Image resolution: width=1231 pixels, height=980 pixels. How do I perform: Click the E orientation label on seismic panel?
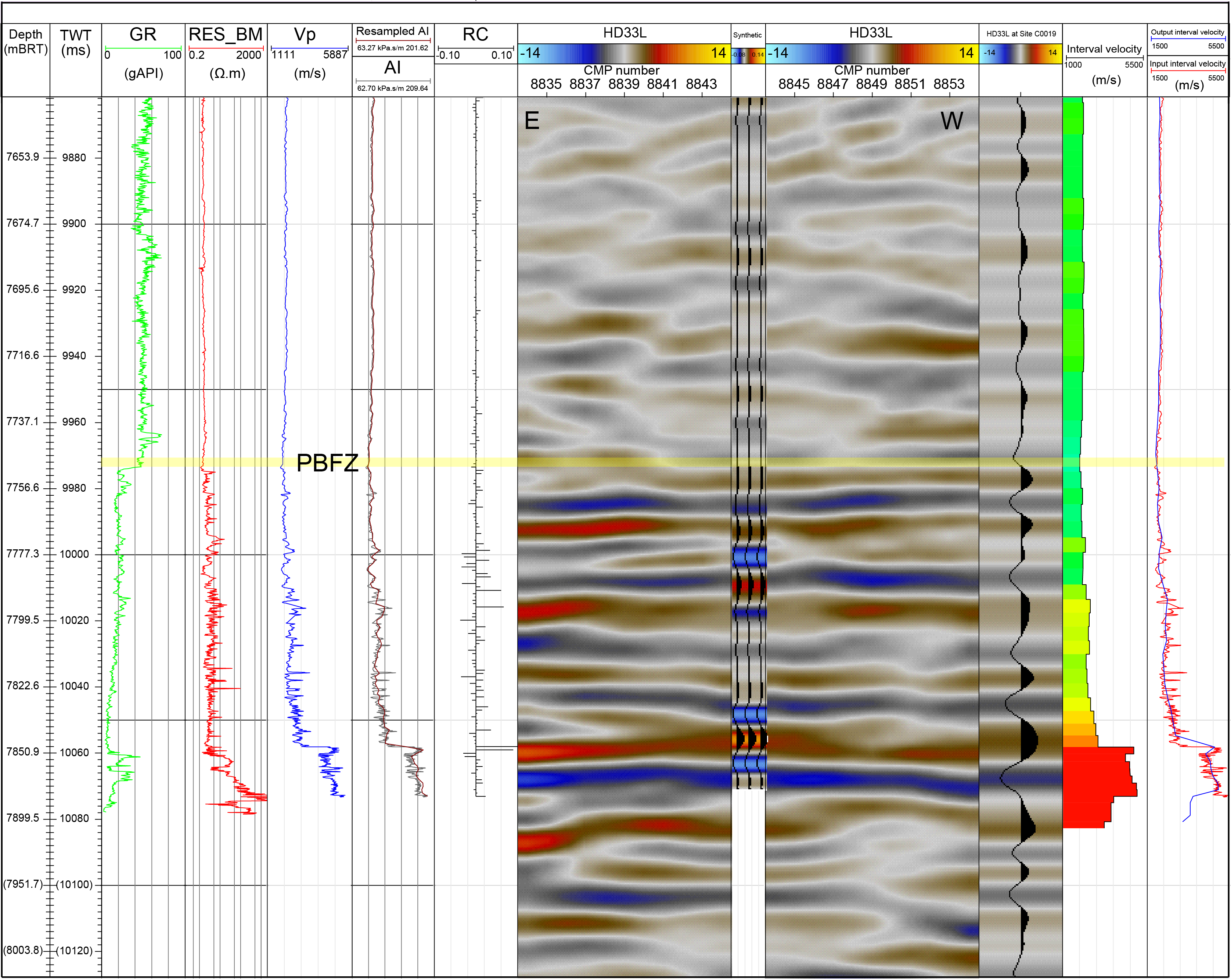point(532,121)
